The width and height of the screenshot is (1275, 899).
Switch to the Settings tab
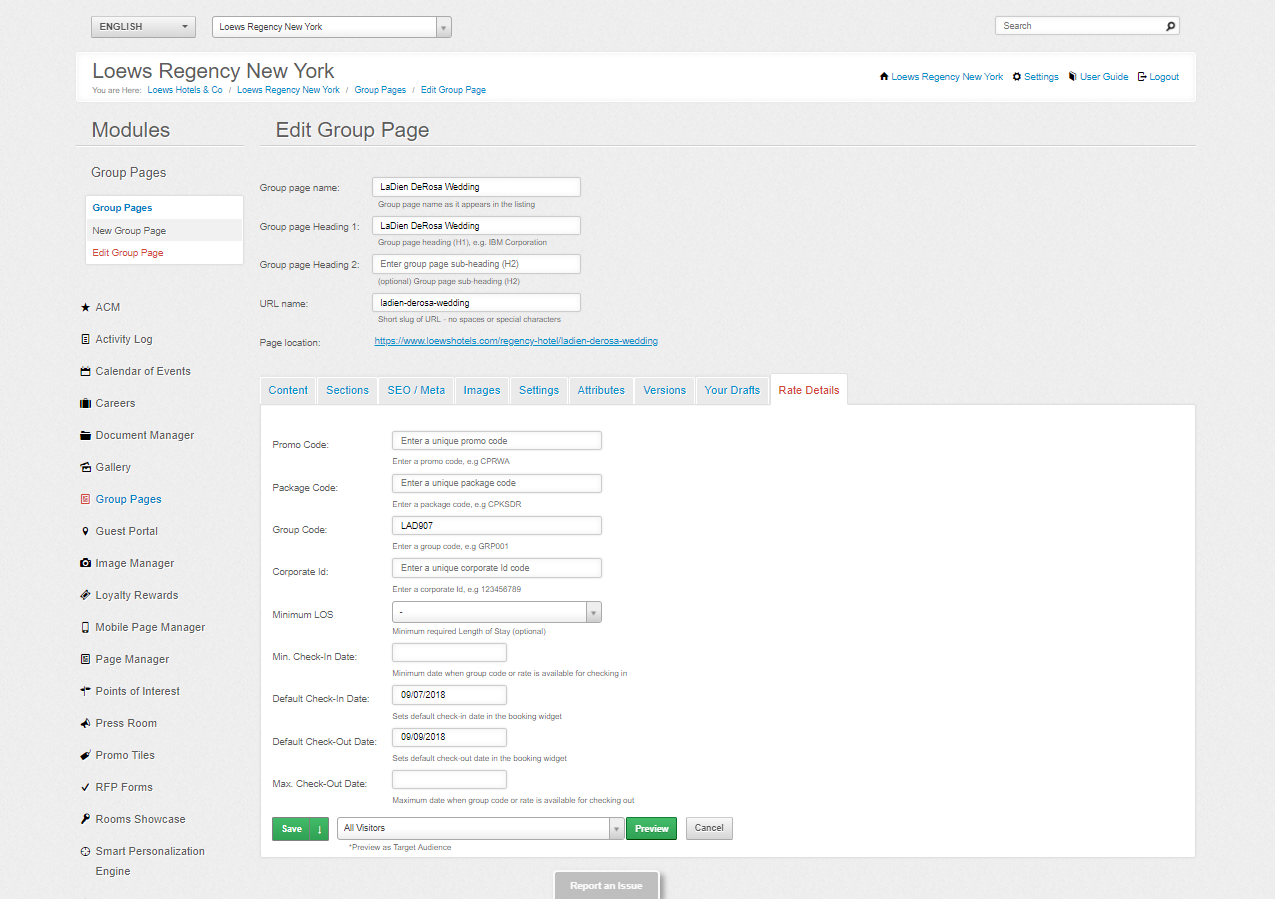[x=539, y=390]
